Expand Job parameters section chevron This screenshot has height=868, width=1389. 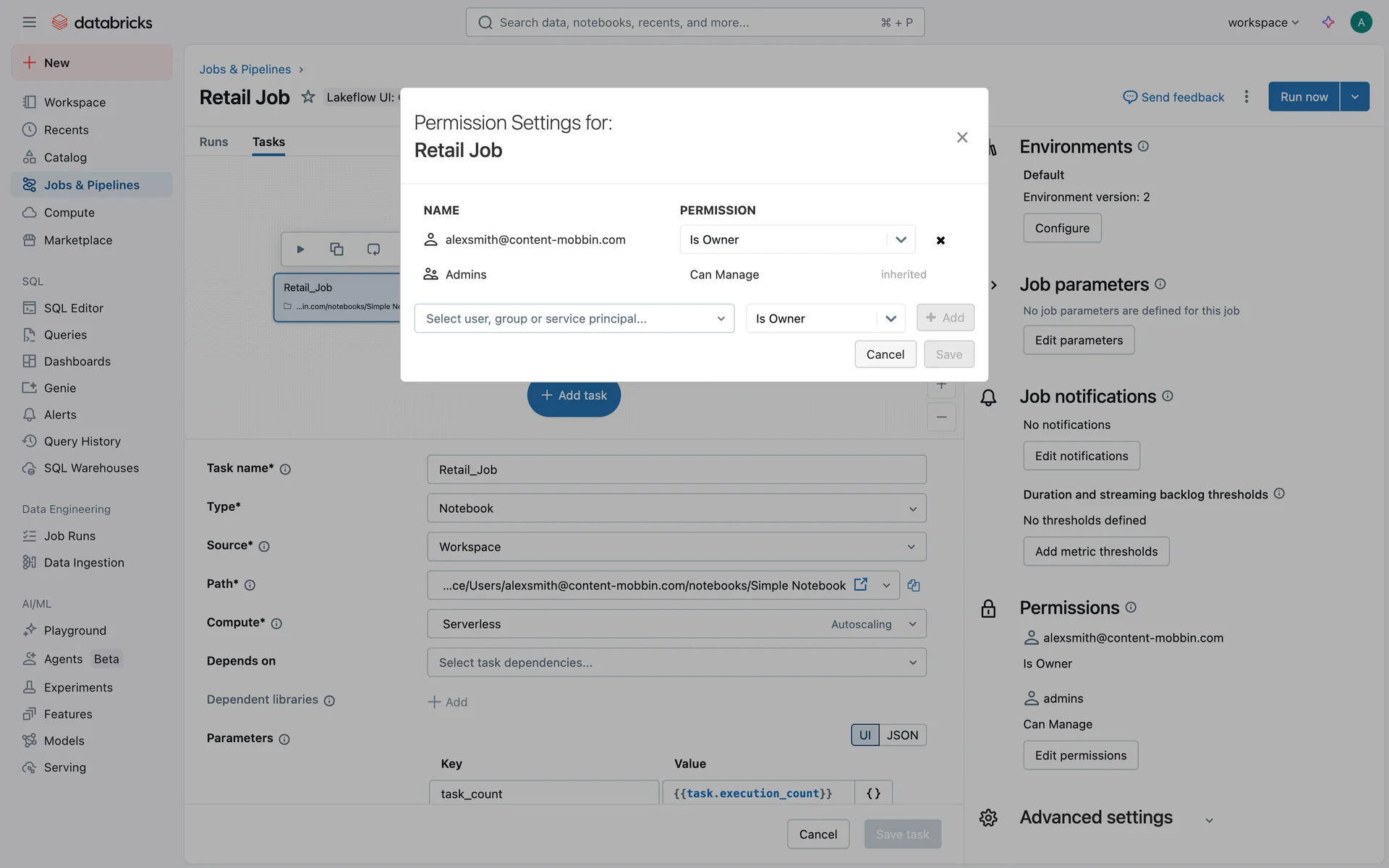[994, 285]
